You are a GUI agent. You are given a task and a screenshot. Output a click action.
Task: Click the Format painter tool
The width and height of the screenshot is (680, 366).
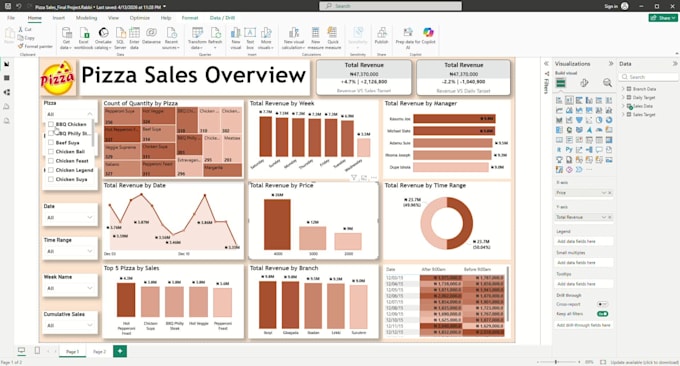pyautogui.click(x=35, y=46)
